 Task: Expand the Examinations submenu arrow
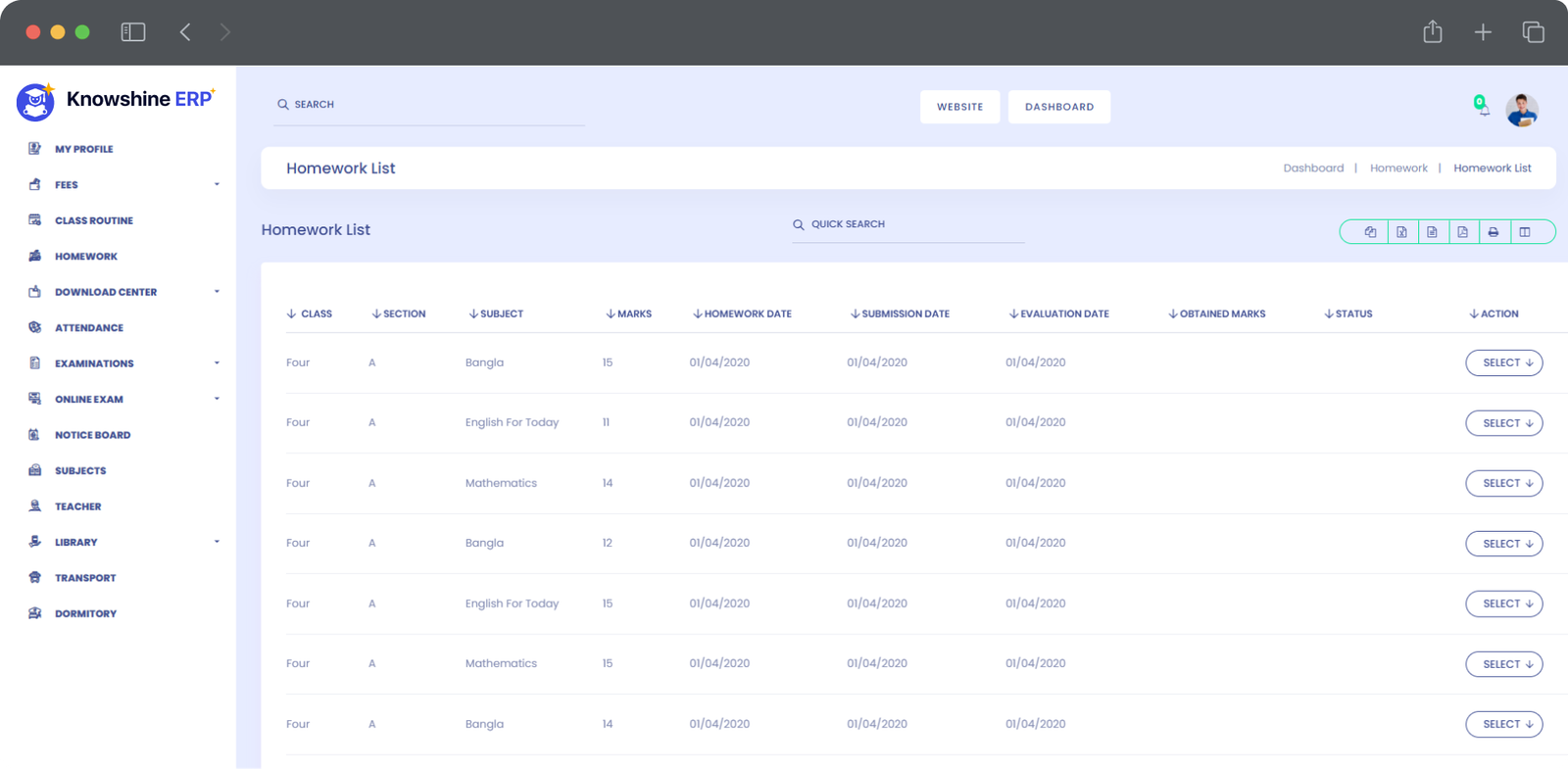coord(217,363)
